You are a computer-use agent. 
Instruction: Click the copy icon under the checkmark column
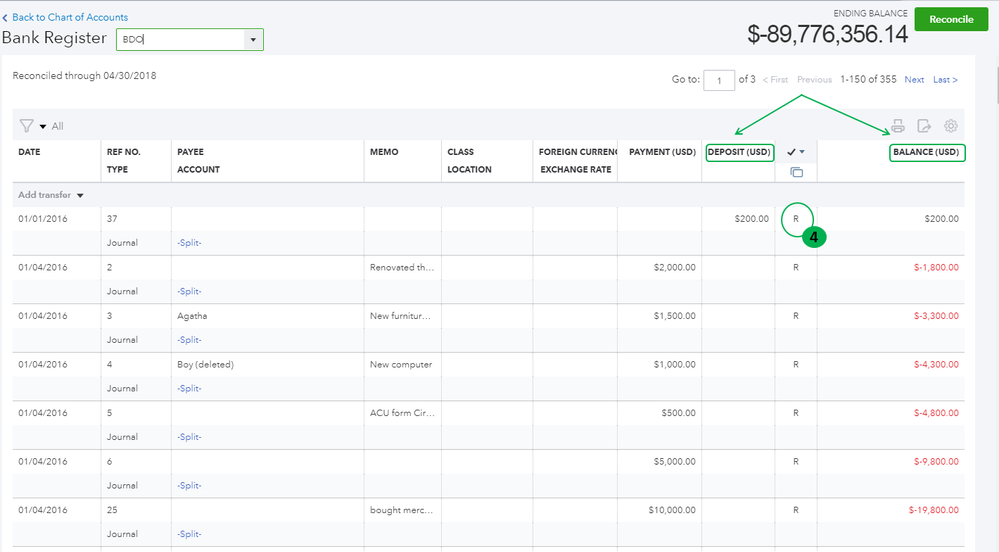point(796,172)
